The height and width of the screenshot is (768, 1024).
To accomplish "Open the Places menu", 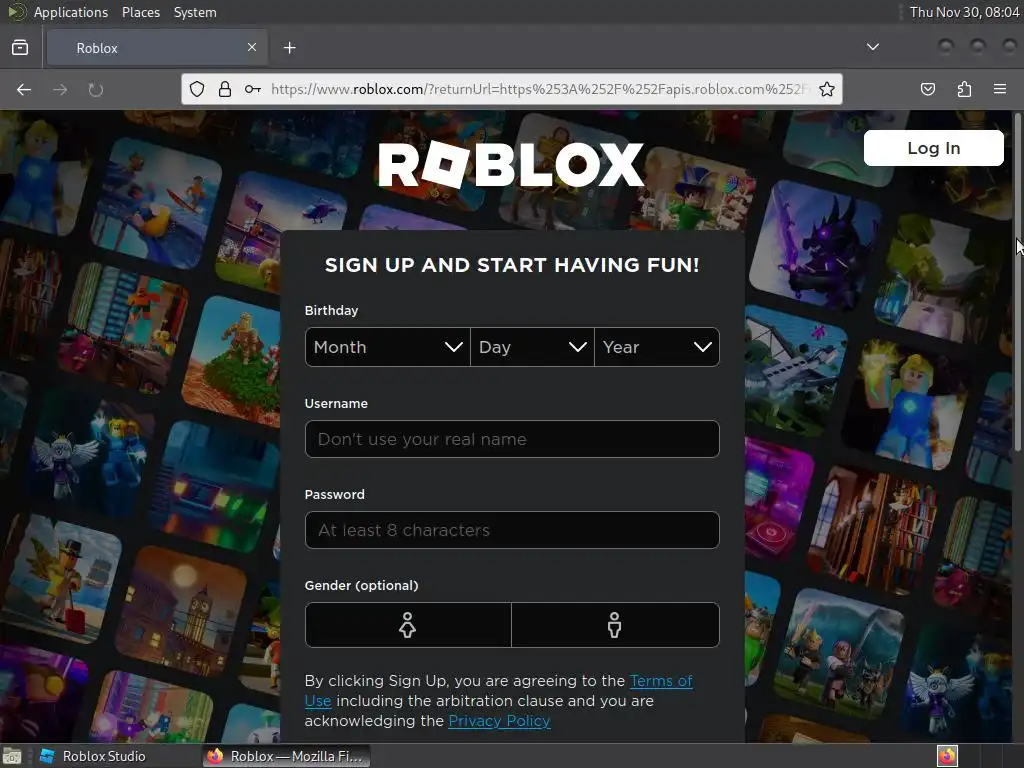I will (x=140, y=12).
